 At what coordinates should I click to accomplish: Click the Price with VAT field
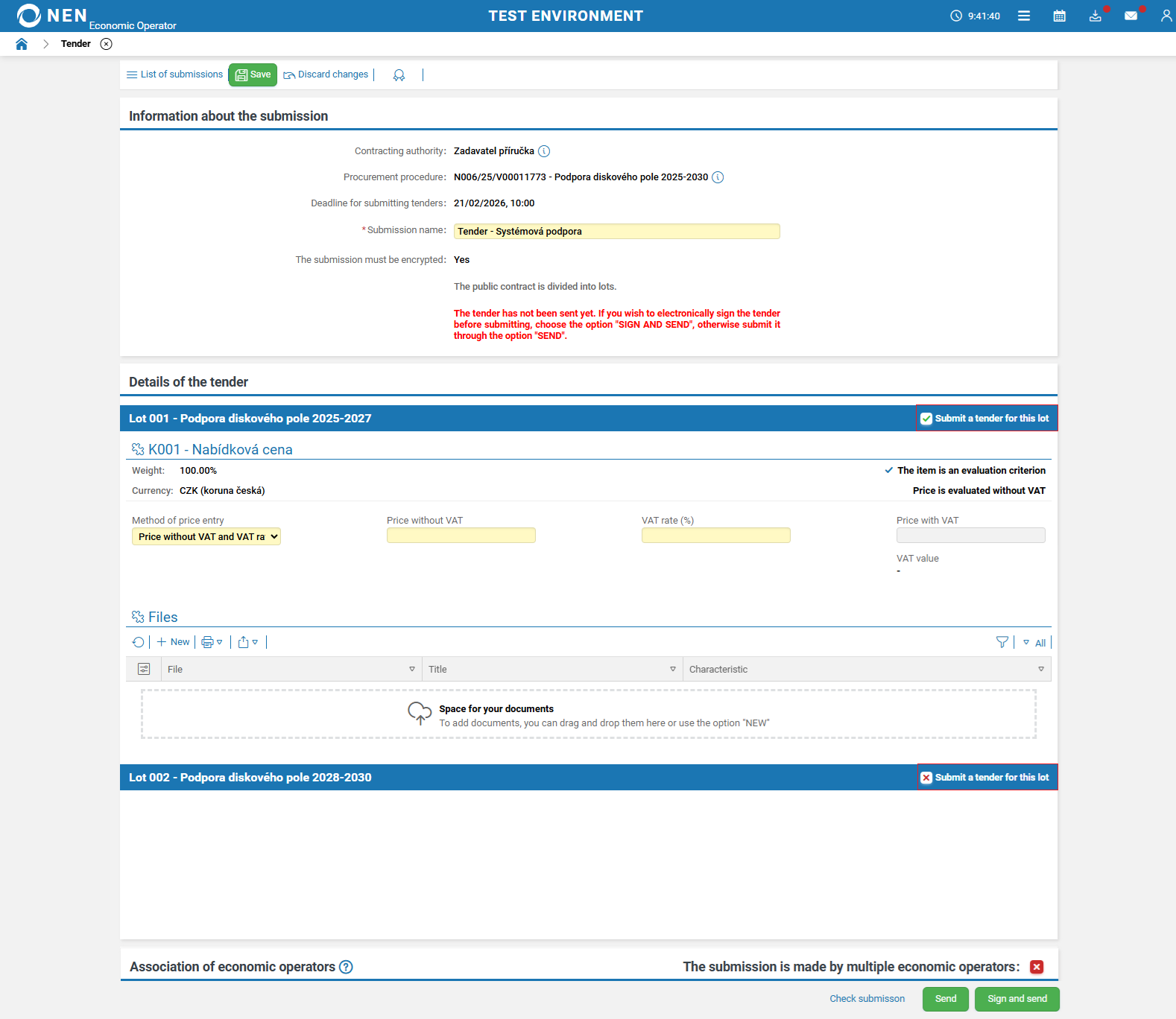[971, 536]
